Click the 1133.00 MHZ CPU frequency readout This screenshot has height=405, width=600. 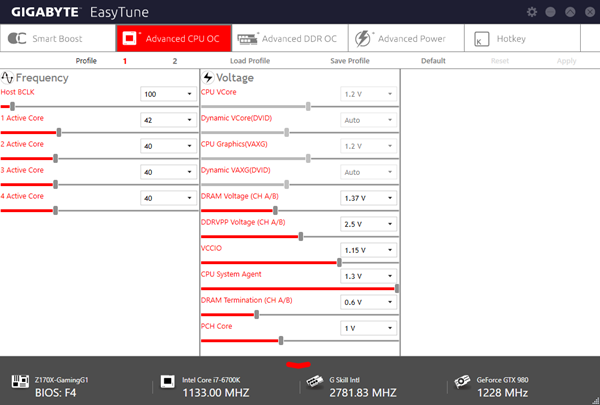coord(216,393)
